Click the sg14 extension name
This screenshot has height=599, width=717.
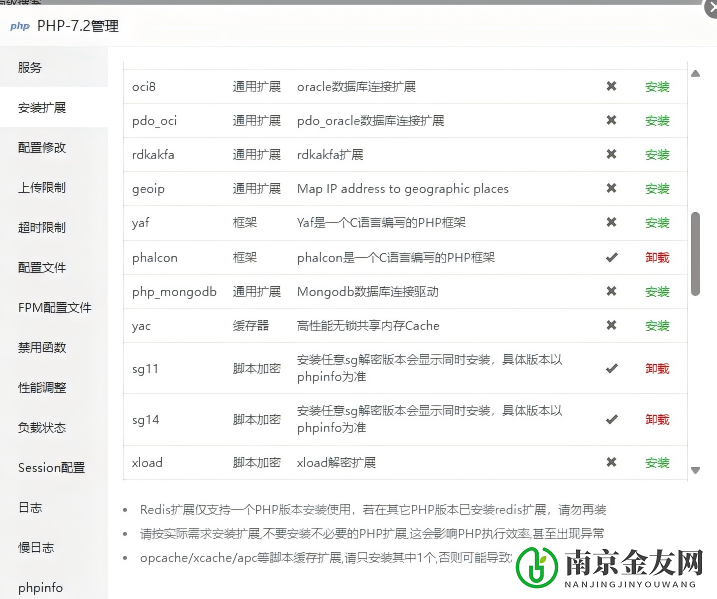tap(145, 420)
